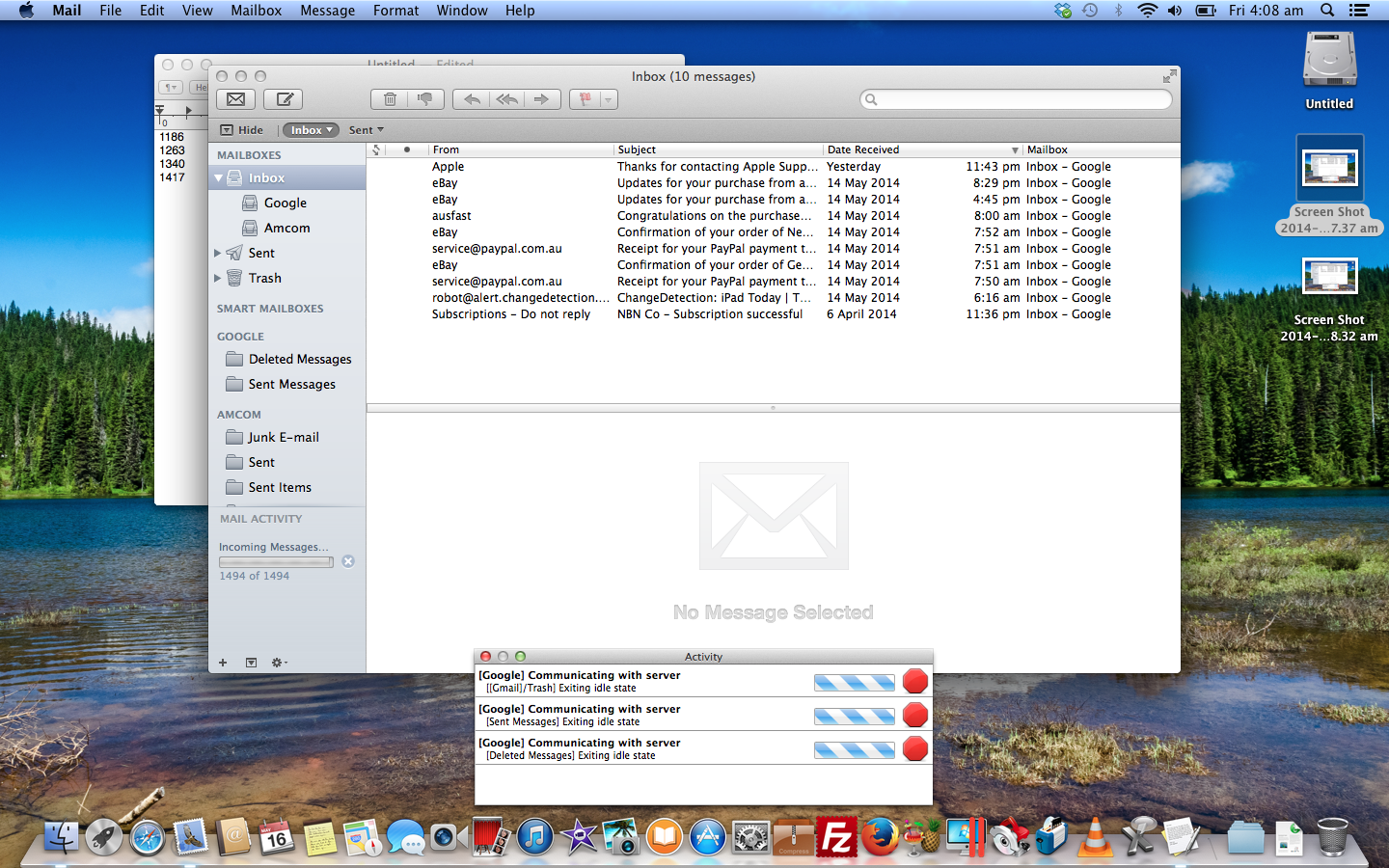Click progress bar for [Gmail]/Trash activity
Viewport: 1389px width, 868px height.
855,683
